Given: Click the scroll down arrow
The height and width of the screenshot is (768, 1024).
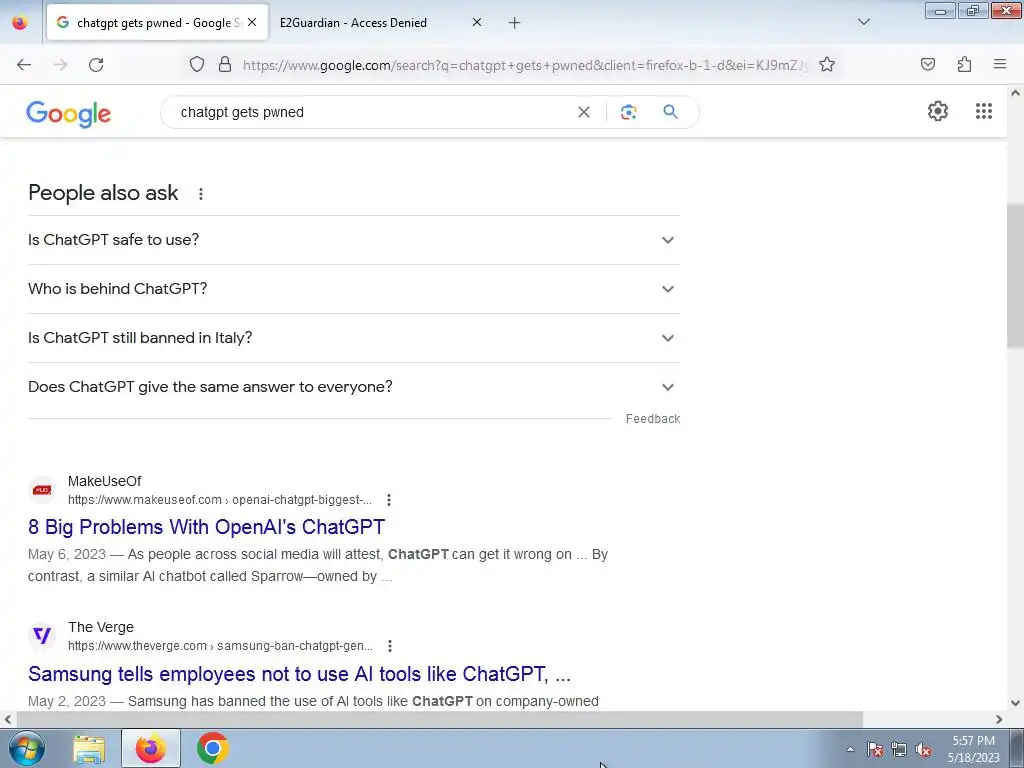Looking at the screenshot, I should (1016, 703).
